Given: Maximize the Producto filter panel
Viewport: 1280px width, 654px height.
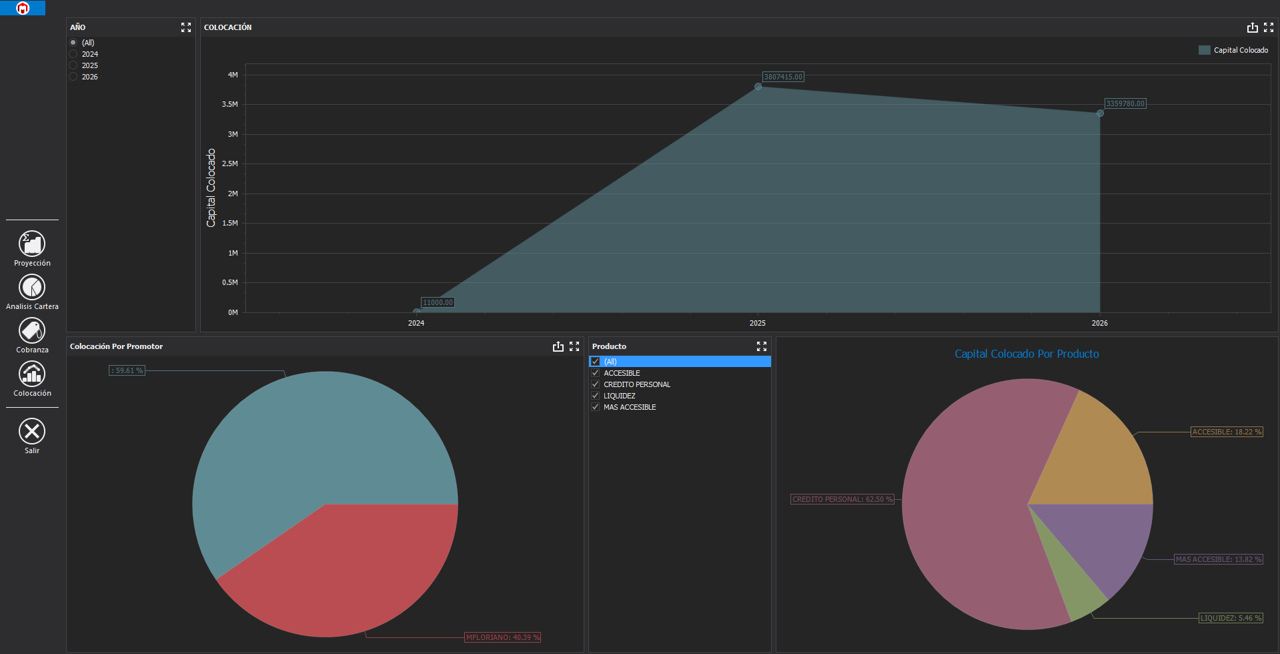Looking at the screenshot, I should coord(761,347).
